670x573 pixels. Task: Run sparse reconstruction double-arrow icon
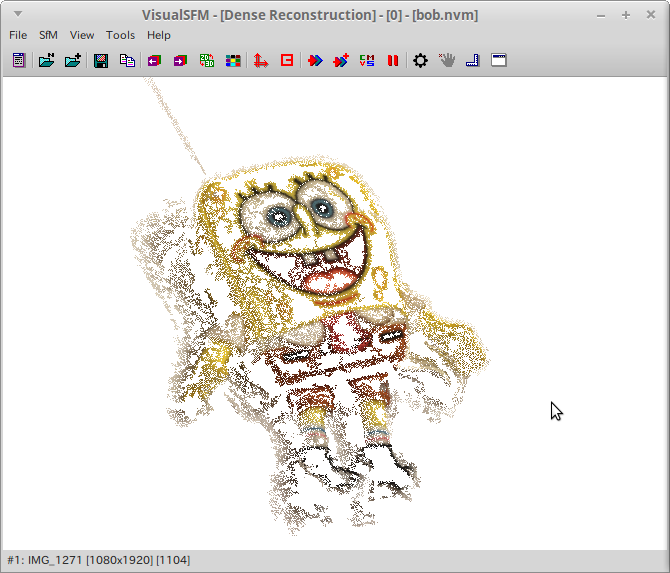pos(315,60)
